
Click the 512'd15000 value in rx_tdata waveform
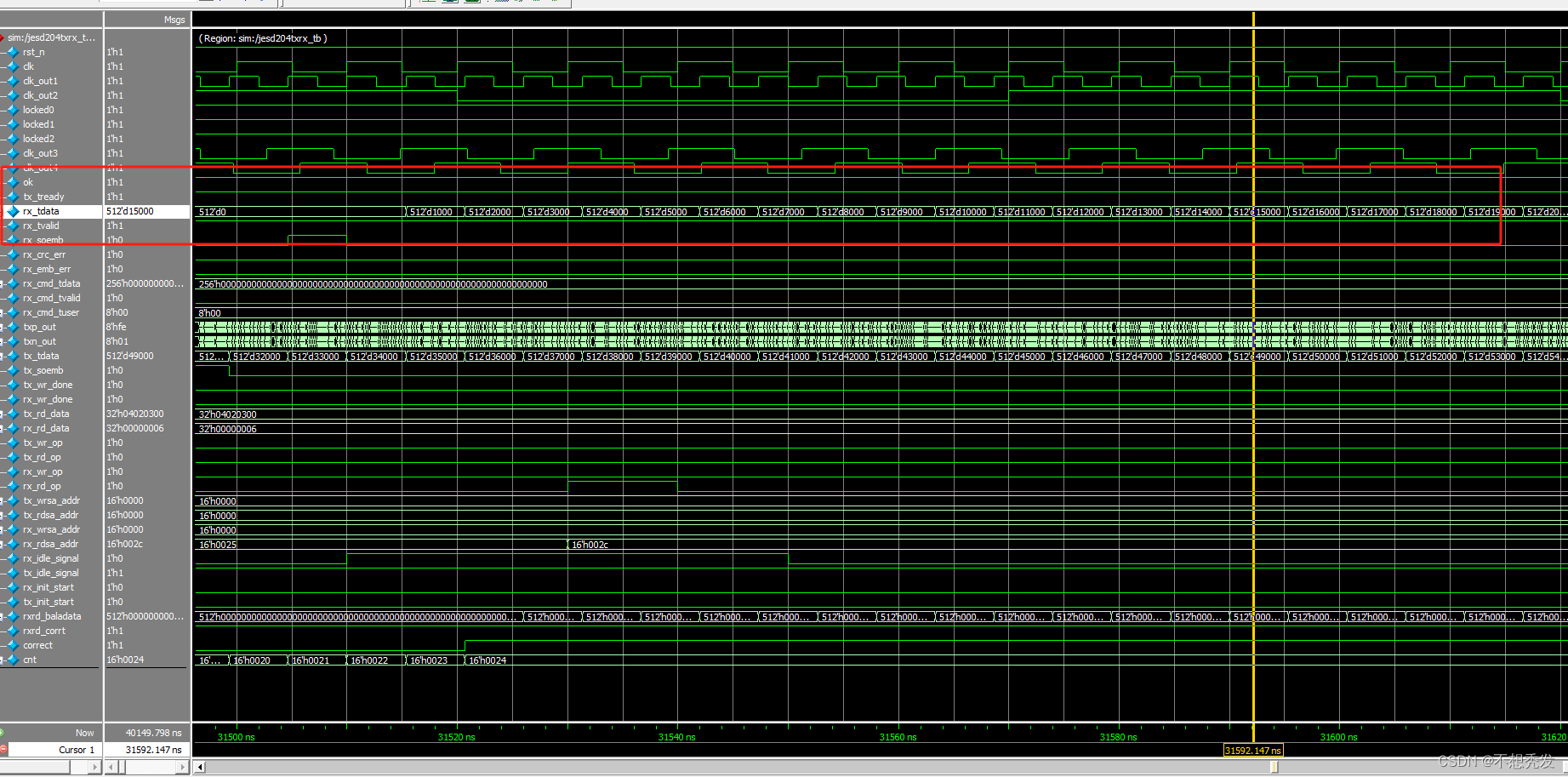(1257, 212)
